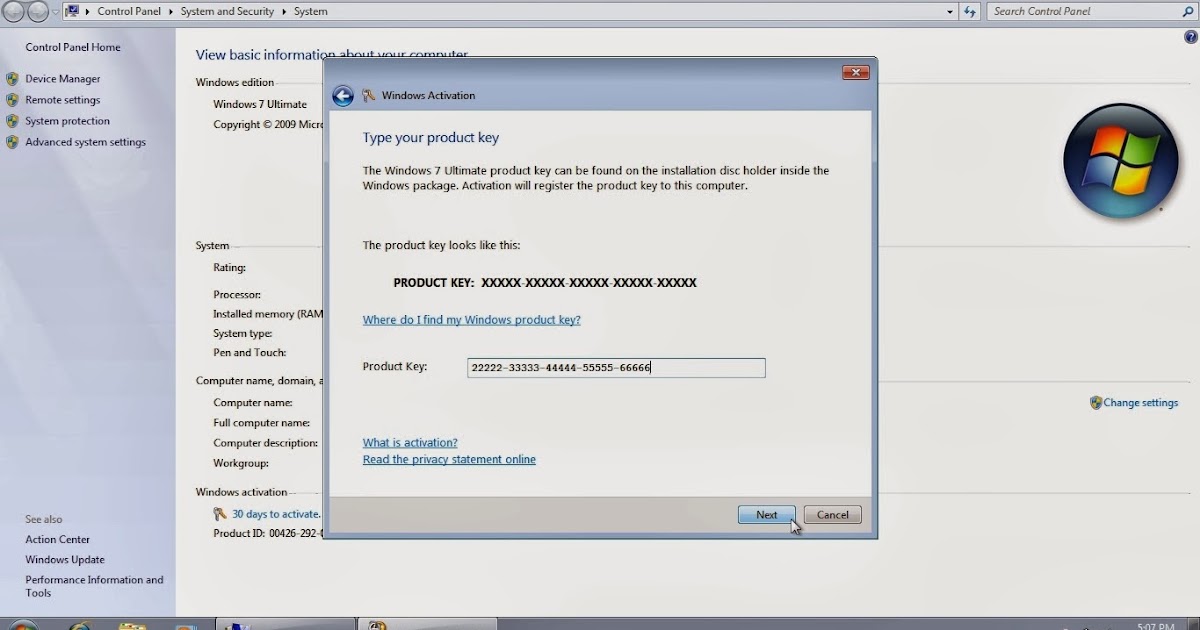Screen dimensions: 1200x630
Task: Click the What is activation? link
Action: pyautogui.click(x=410, y=442)
